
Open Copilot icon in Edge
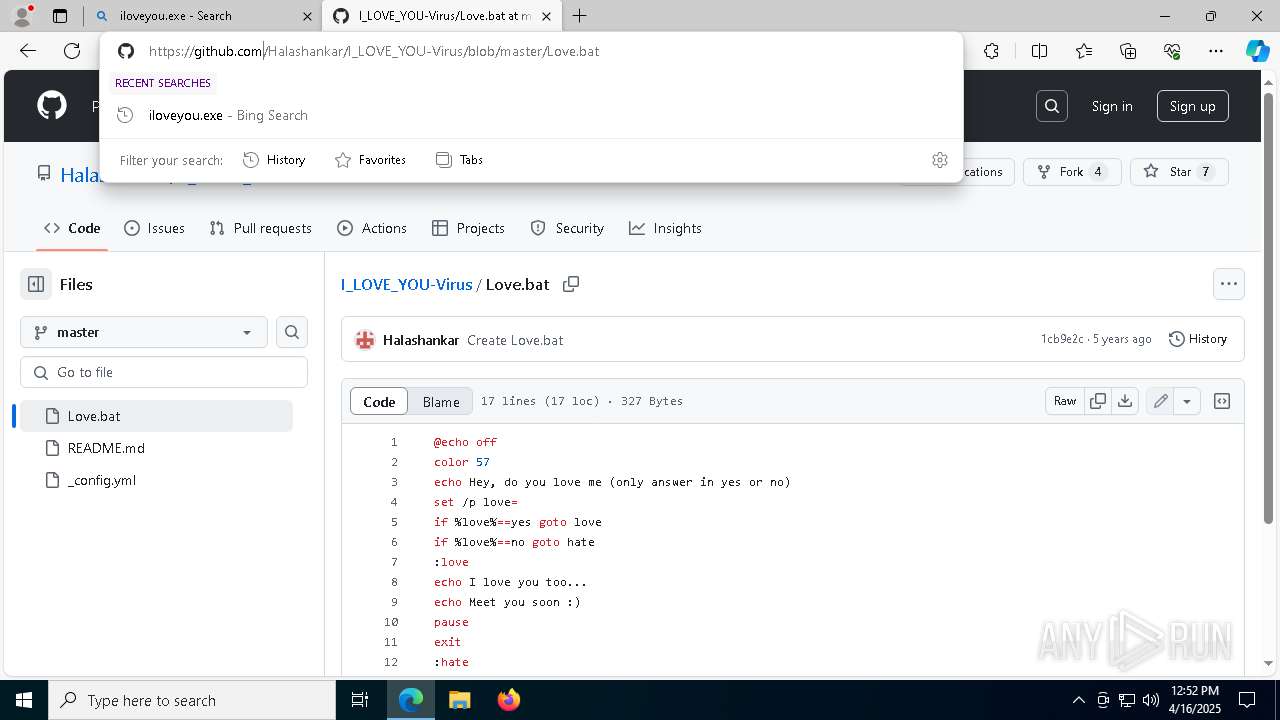(1258, 51)
